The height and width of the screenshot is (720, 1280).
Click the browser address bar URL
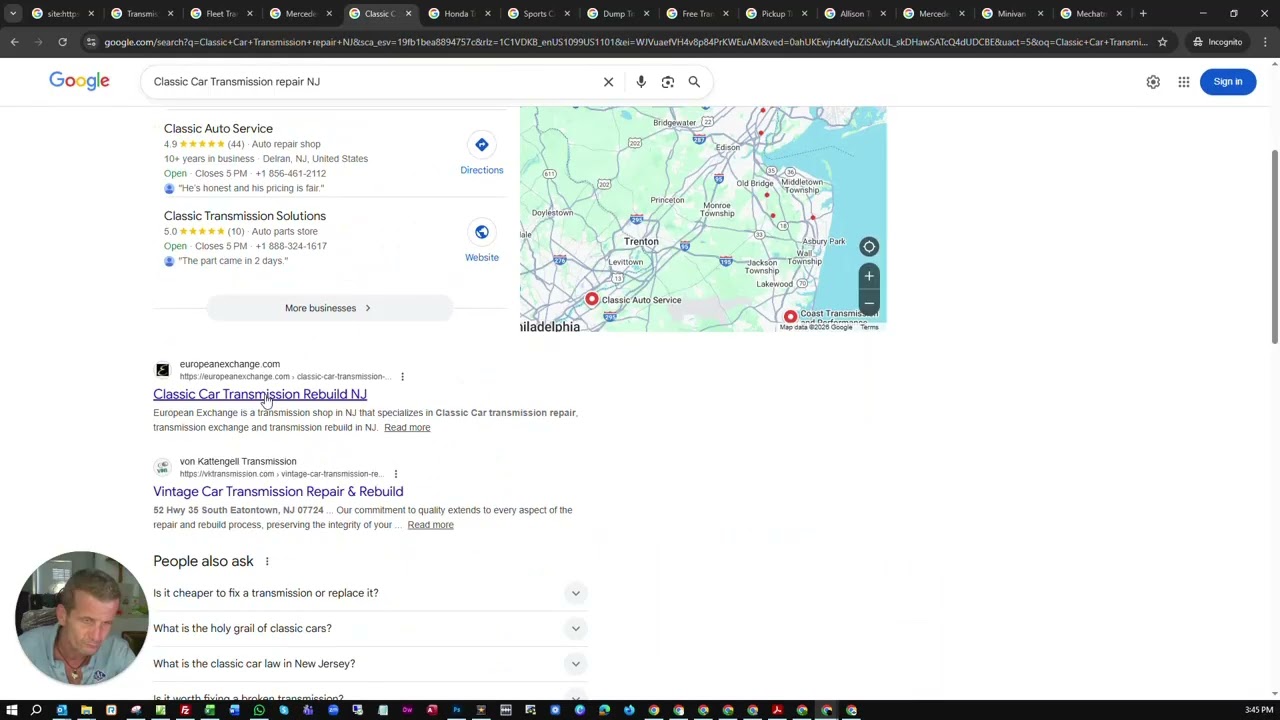click(x=625, y=42)
